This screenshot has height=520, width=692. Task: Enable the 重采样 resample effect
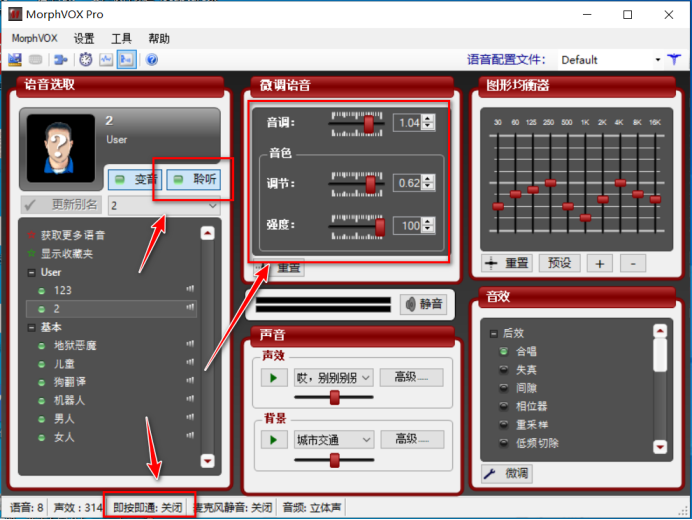[504, 425]
